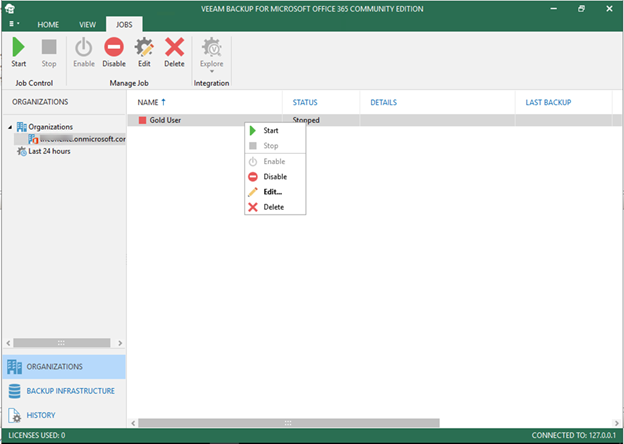
Task: Sort jobs by STATUS column header
Action: point(321,102)
